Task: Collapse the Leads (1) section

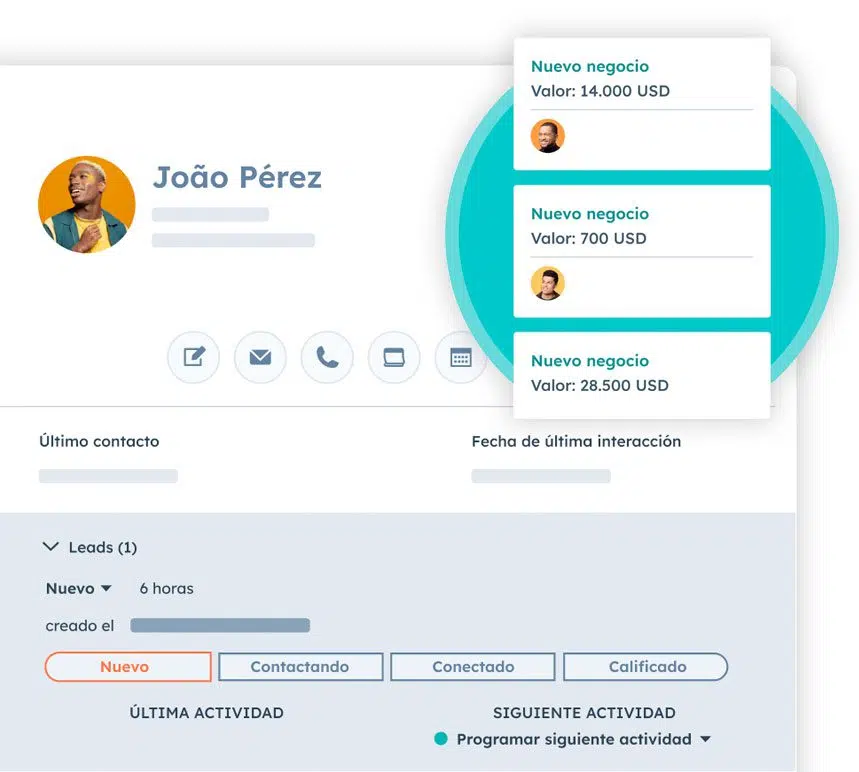Action: pyautogui.click(x=51, y=547)
